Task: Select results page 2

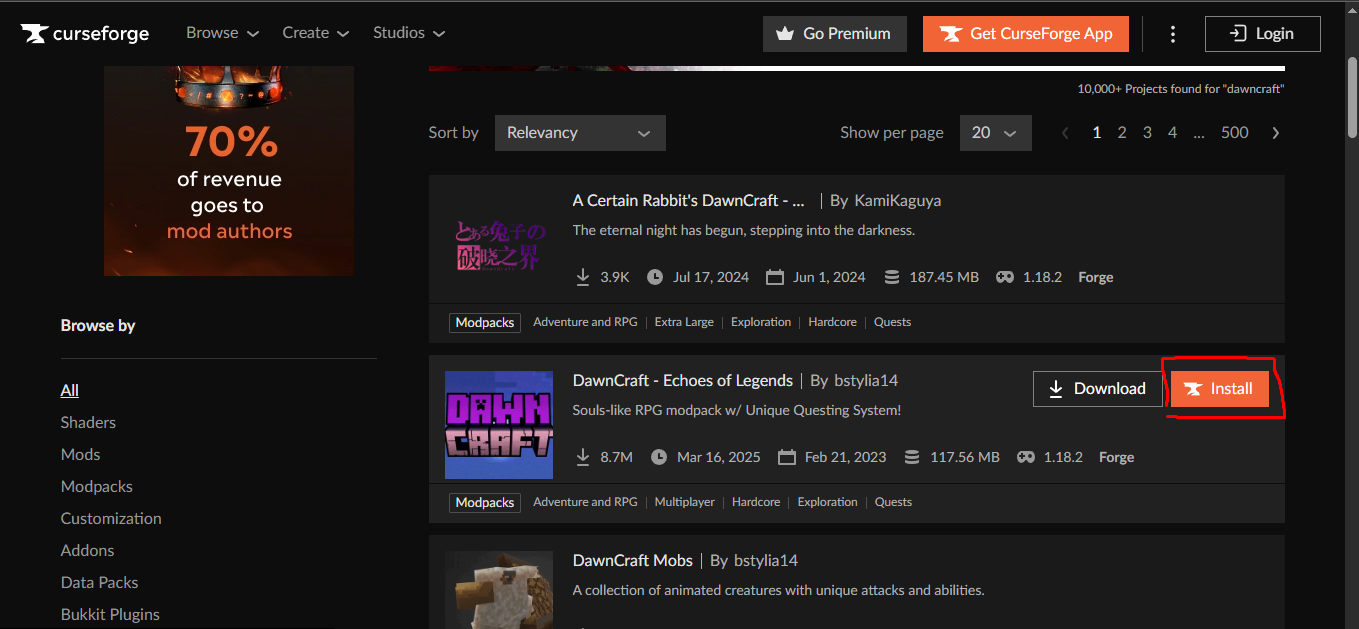Action: pos(1122,133)
